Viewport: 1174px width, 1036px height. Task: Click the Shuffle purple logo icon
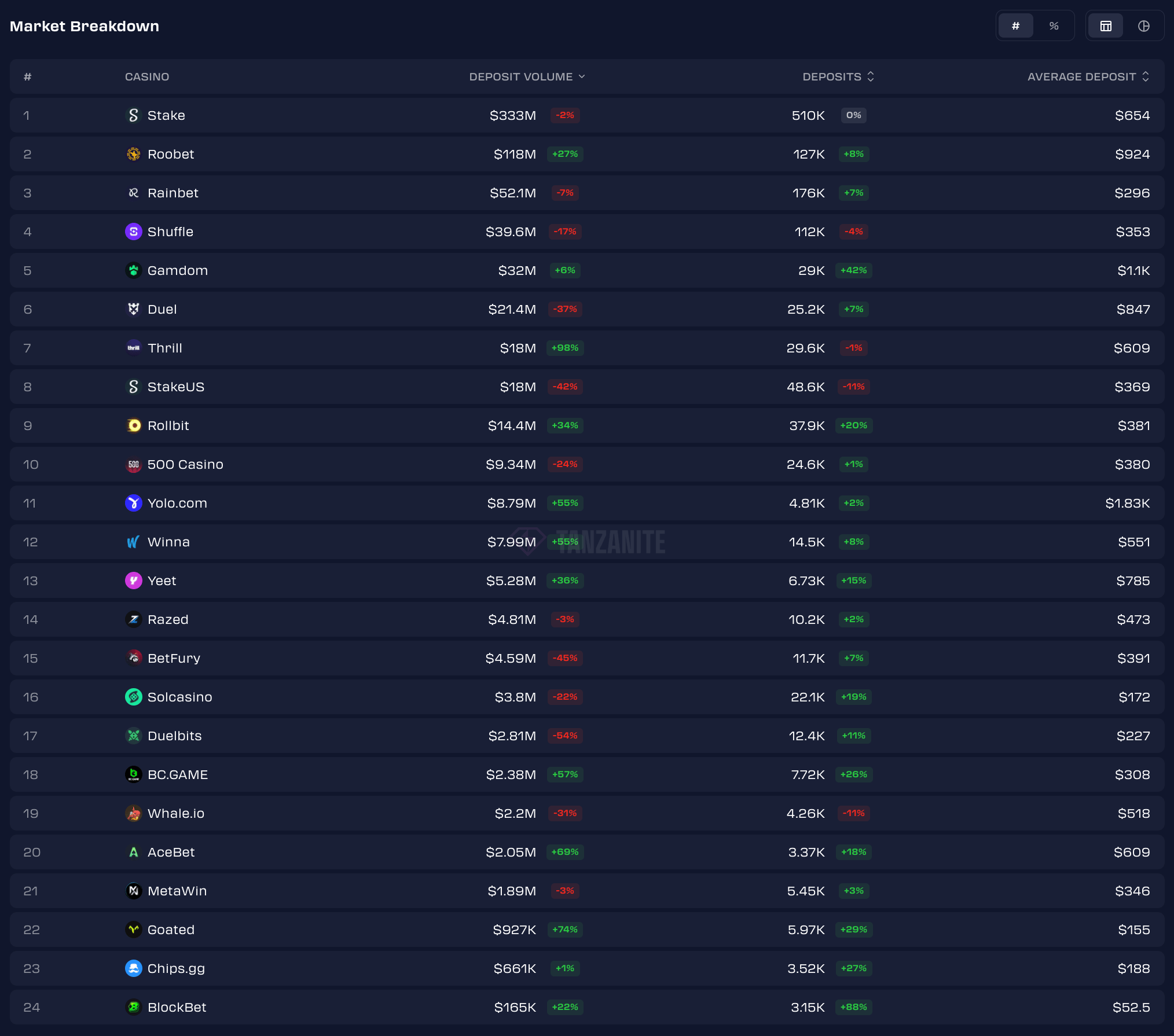(134, 232)
